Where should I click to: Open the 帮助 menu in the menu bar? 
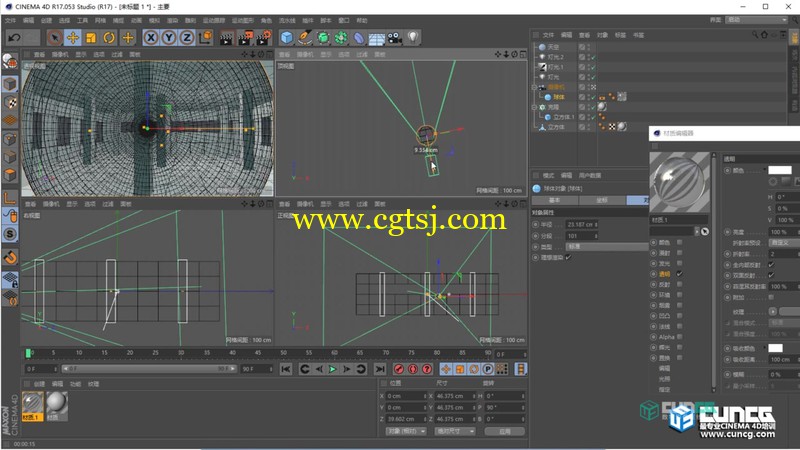coord(362,20)
